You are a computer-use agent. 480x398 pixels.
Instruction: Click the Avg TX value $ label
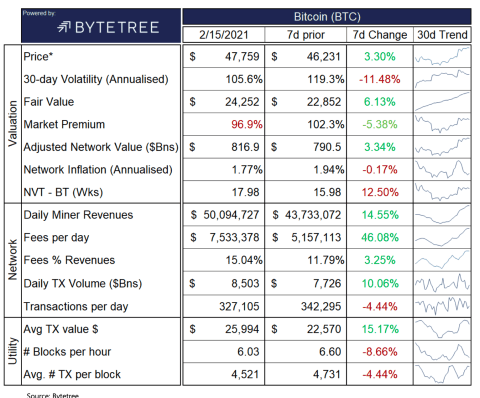point(61,329)
